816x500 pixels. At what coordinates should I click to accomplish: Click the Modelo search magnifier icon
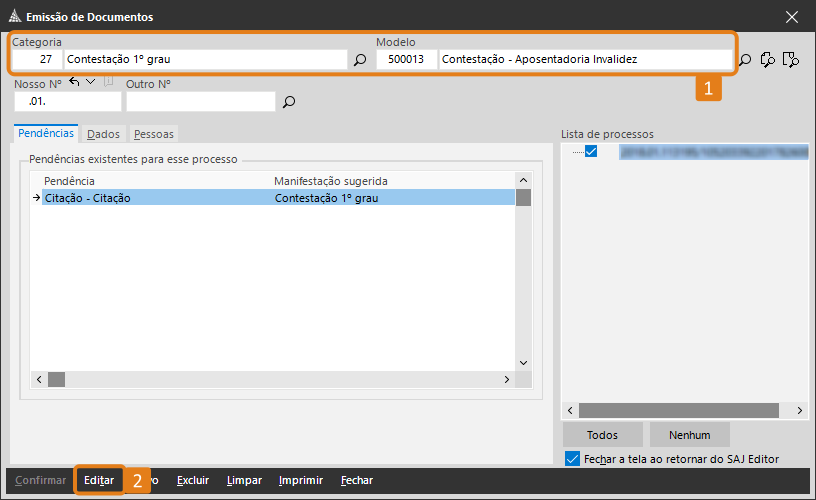coord(745,60)
